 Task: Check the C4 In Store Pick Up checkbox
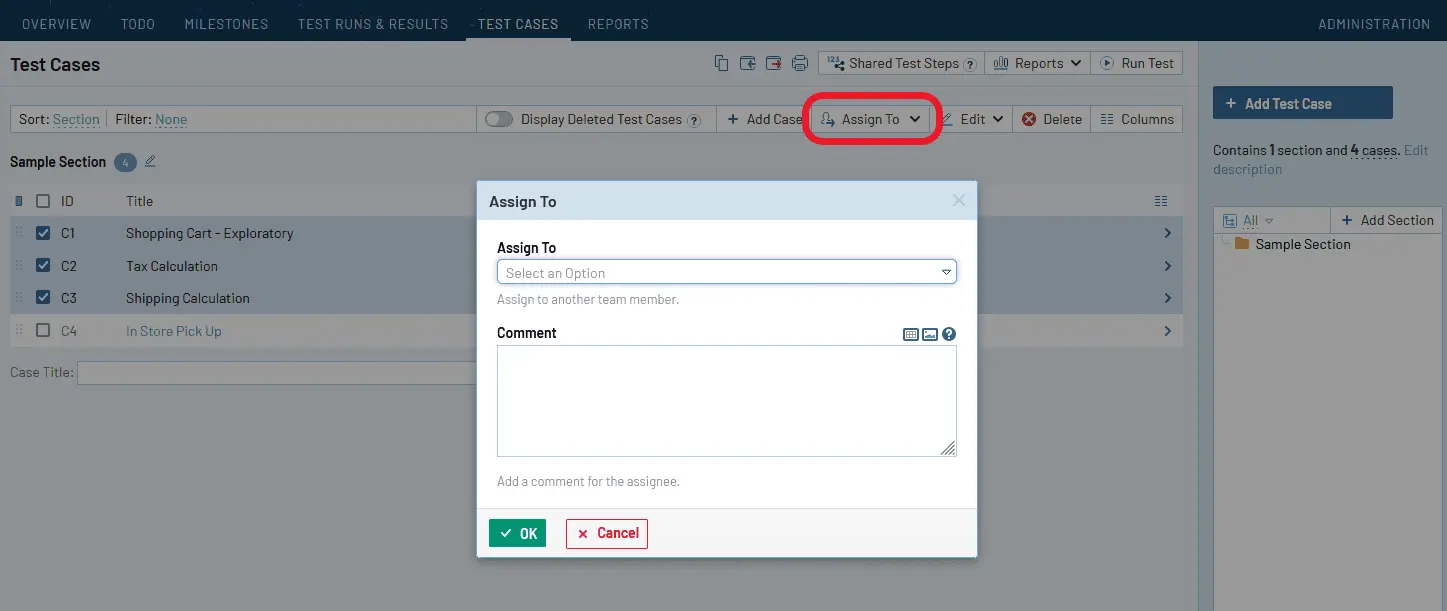pyautogui.click(x=43, y=330)
